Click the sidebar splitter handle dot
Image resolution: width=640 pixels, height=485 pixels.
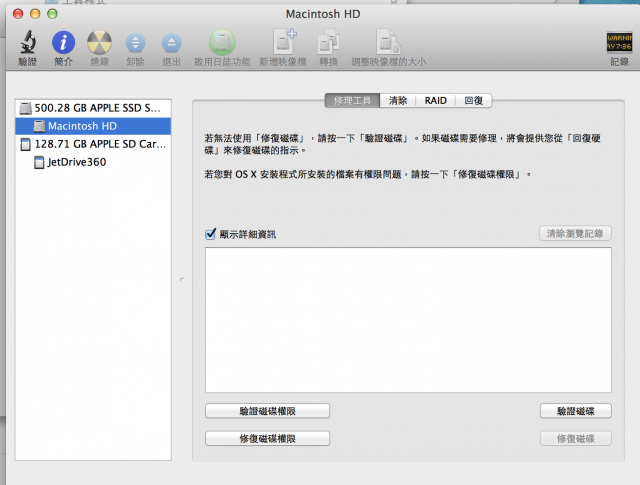pos(182,280)
